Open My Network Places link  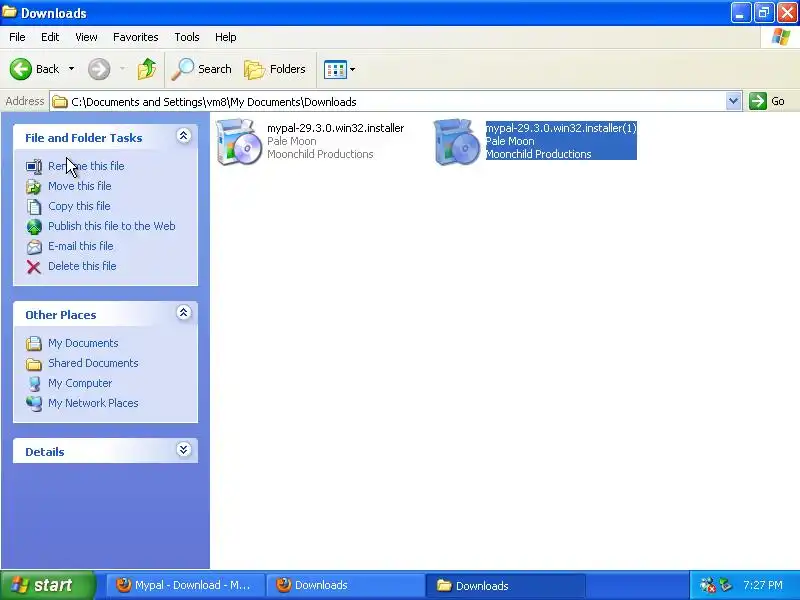(x=93, y=403)
